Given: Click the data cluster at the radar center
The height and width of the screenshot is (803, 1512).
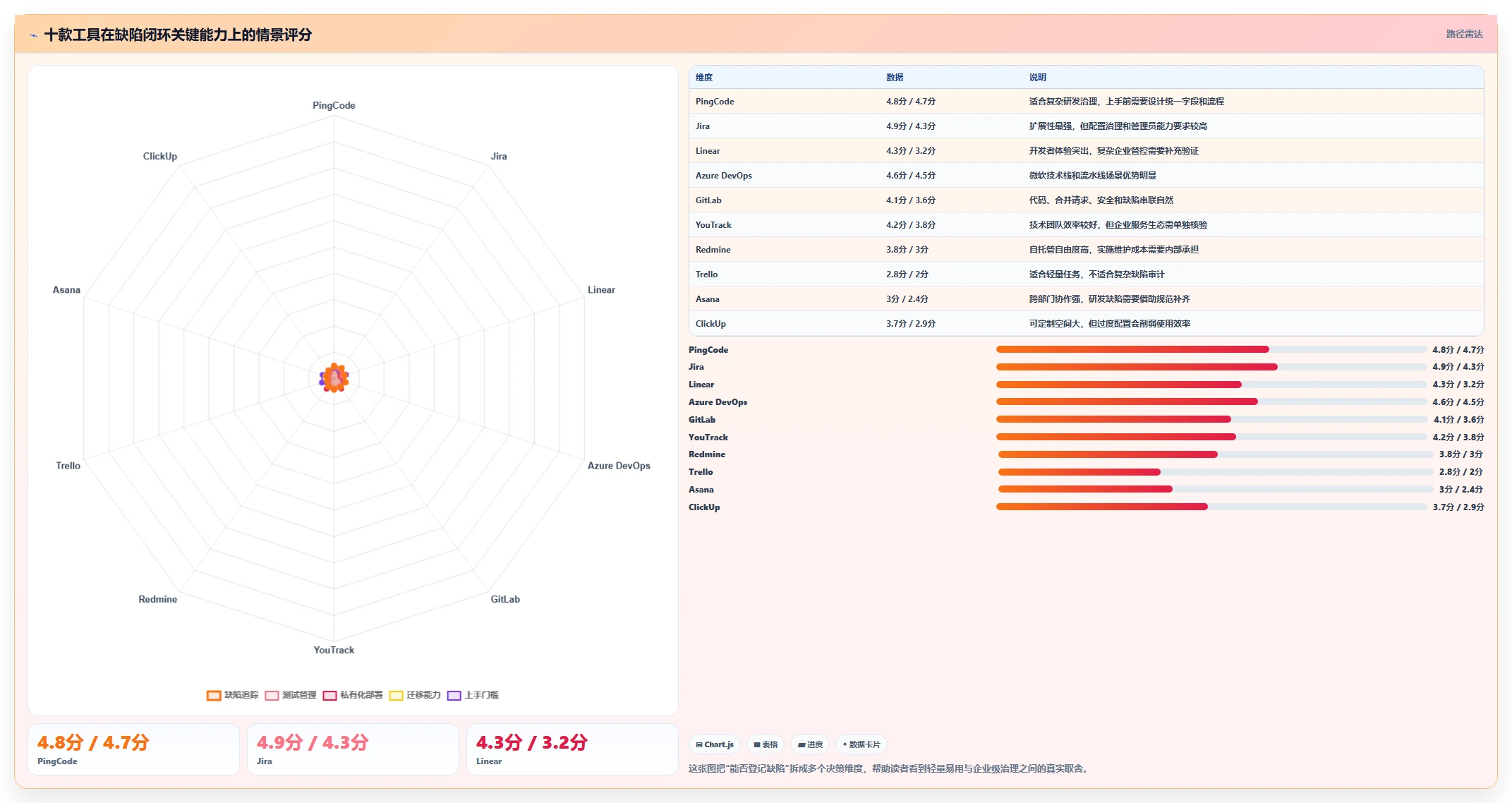Looking at the screenshot, I should click(334, 378).
